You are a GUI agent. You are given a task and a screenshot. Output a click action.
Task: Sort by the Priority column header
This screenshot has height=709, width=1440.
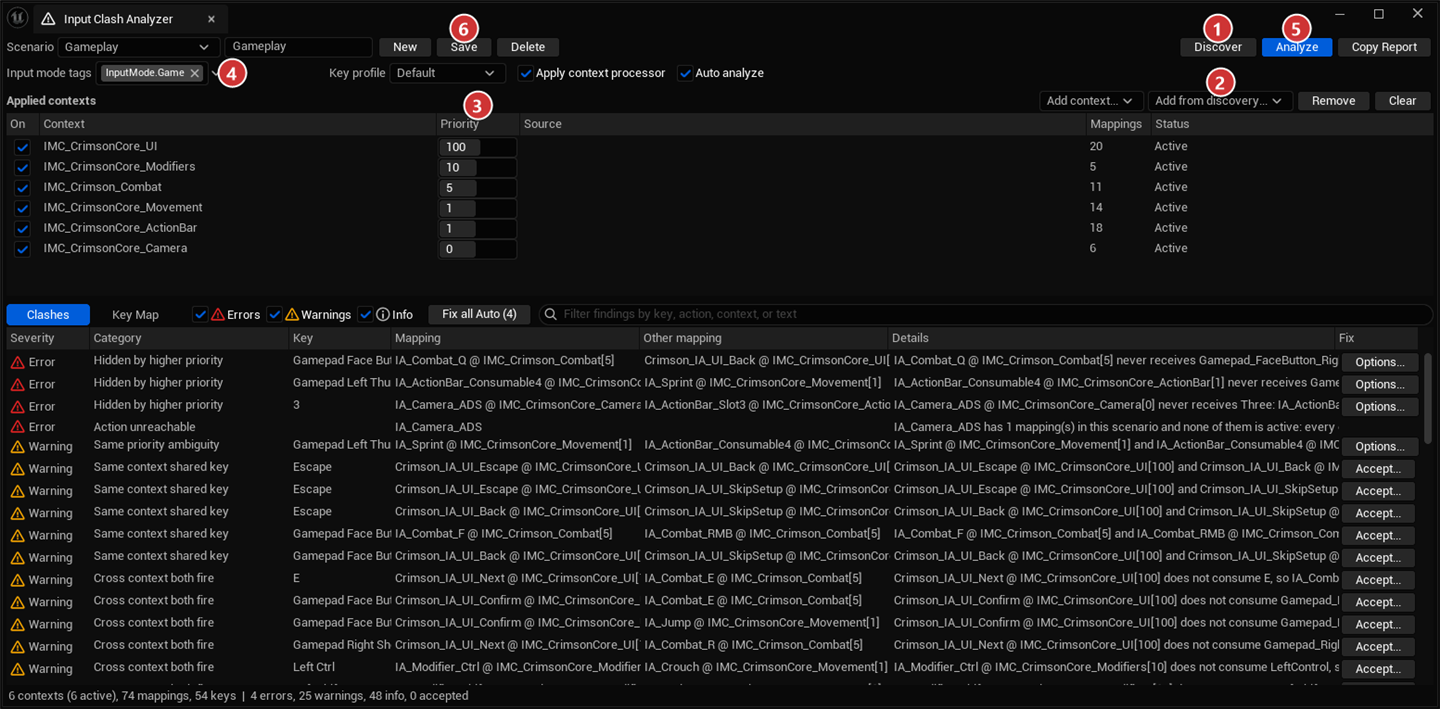click(x=477, y=124)
